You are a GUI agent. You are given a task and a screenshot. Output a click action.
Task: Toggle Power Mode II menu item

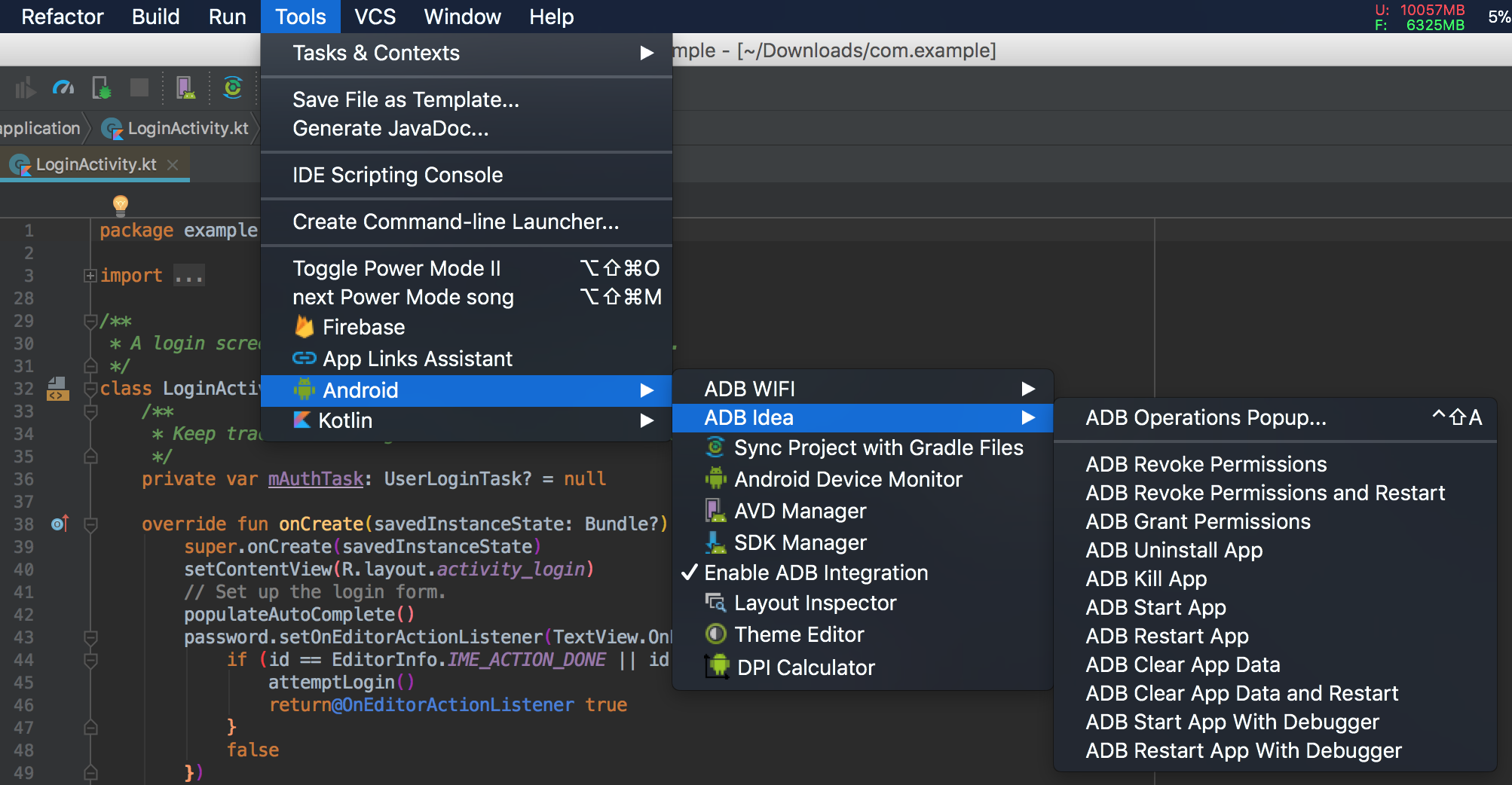coord(396,269)
